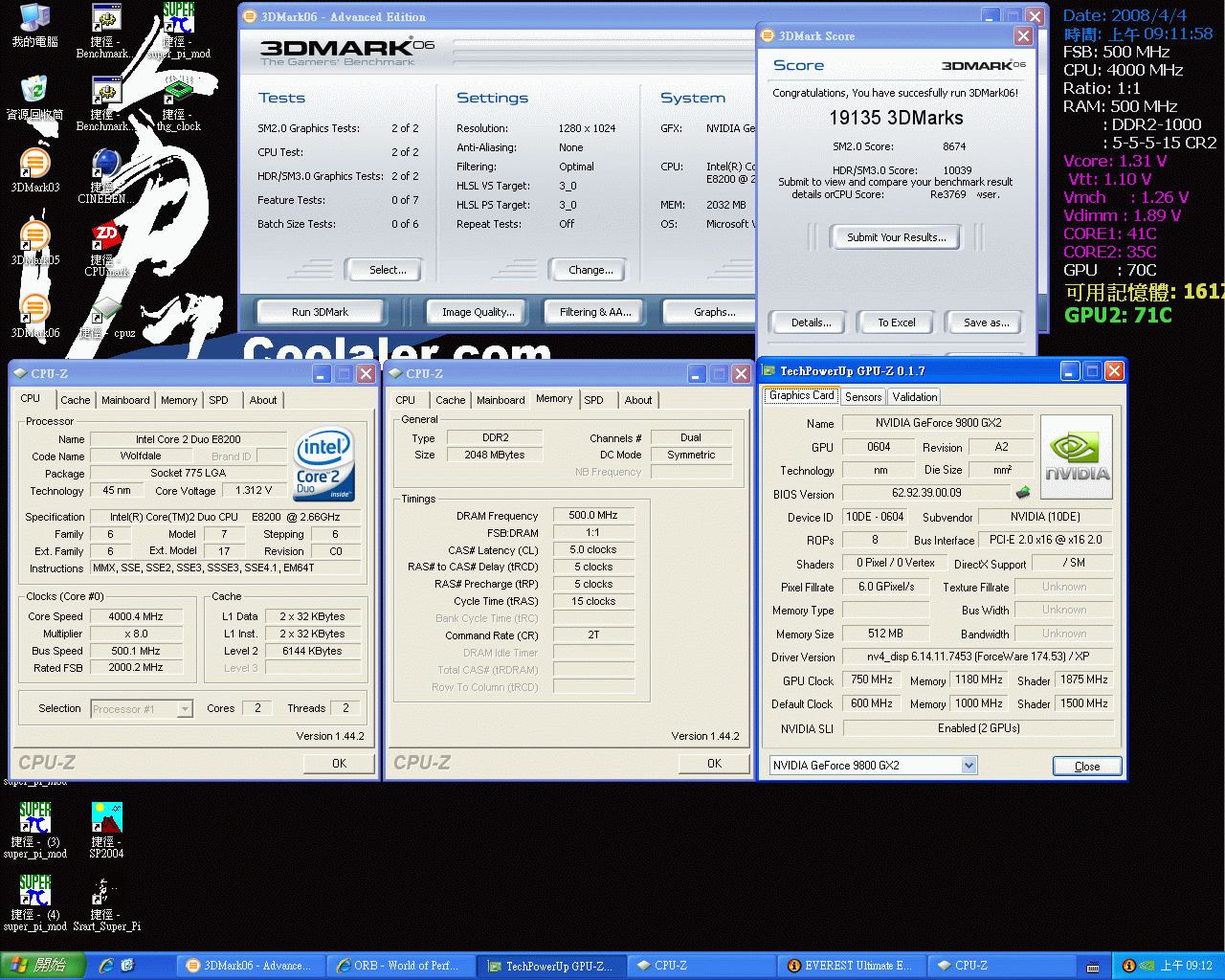The width and height of the screenshot is (1225, 980).
Task: Open the Recycle Bin desktop icon
Action: (x=34, y=98)
